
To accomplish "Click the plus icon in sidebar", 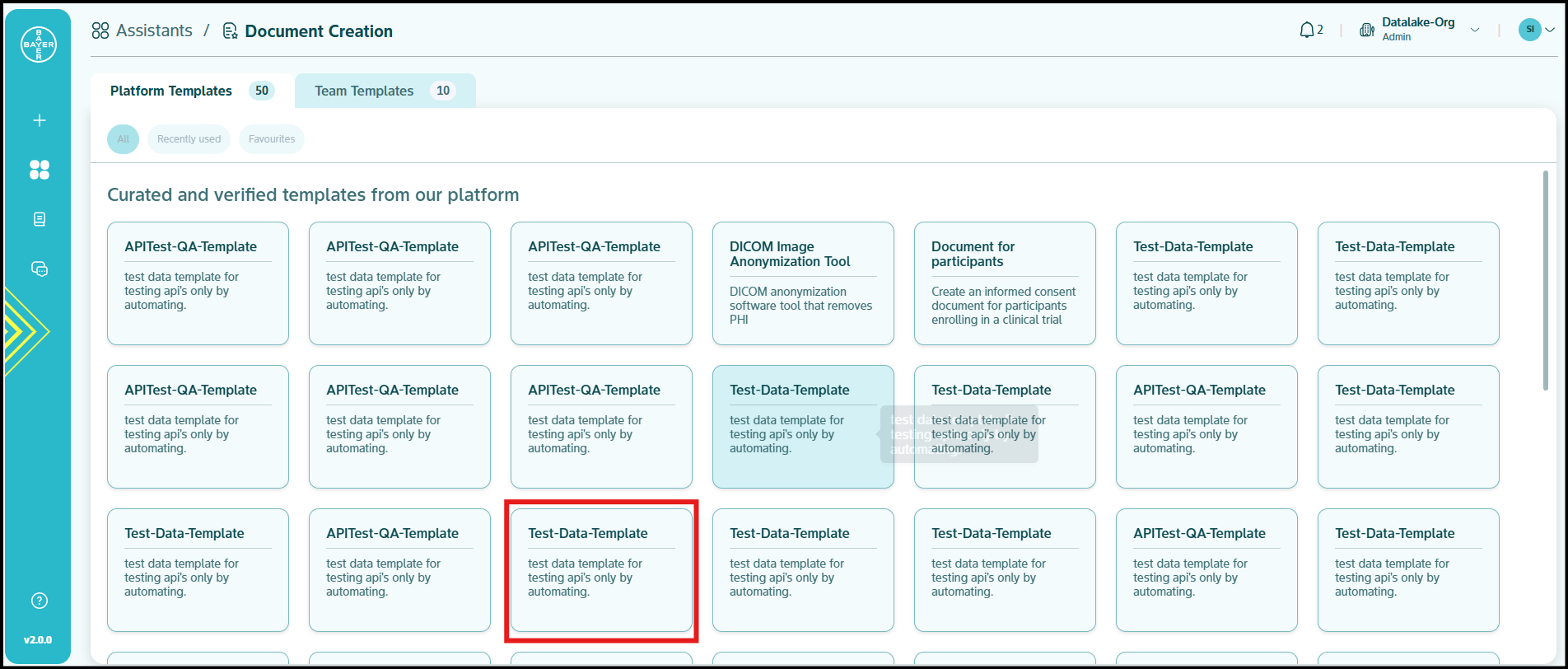I will click(x=39, y=120).
